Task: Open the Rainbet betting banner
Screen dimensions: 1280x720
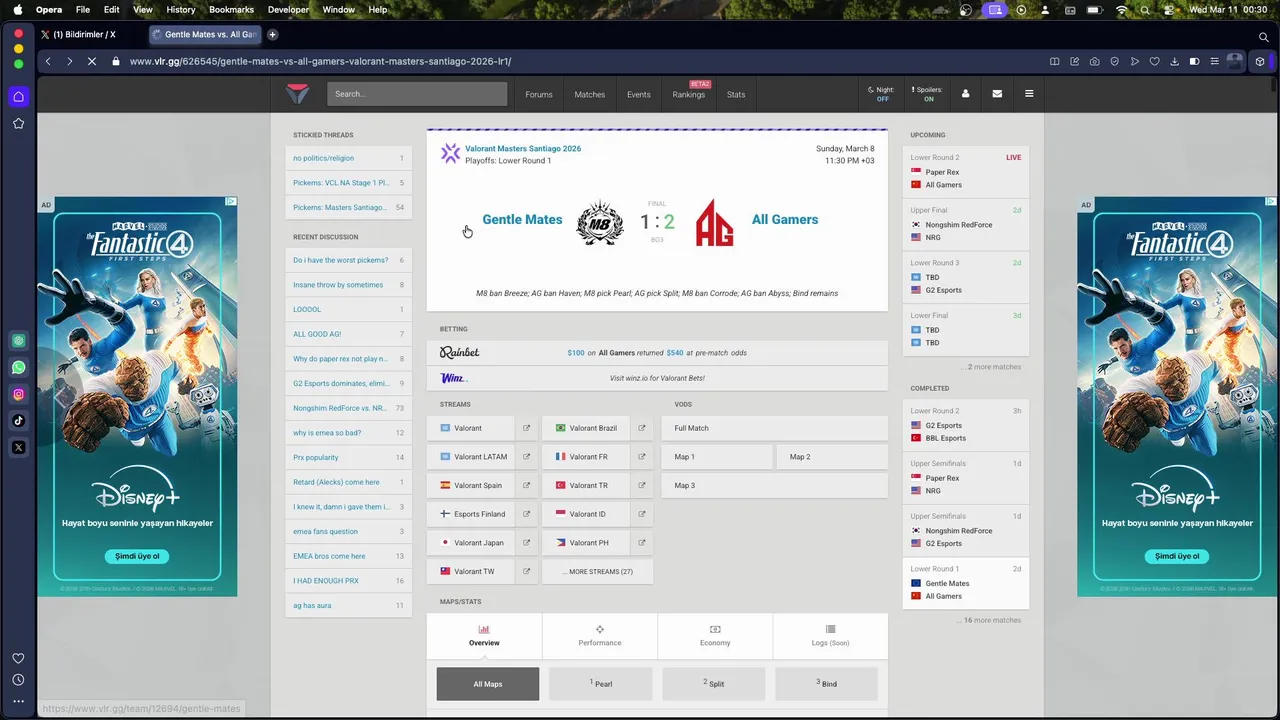Action: 657,353
